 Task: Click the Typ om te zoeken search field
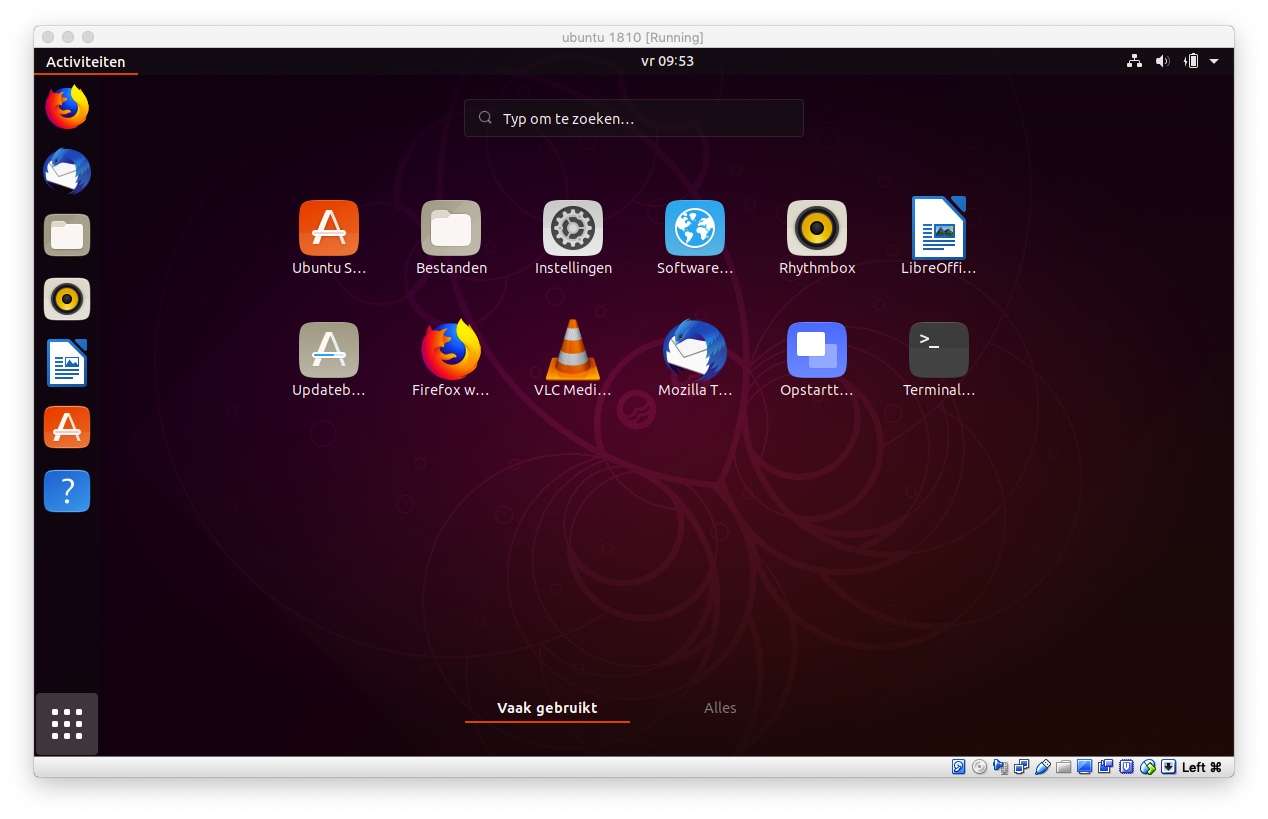pyautogui.click(x=634, y=118)
